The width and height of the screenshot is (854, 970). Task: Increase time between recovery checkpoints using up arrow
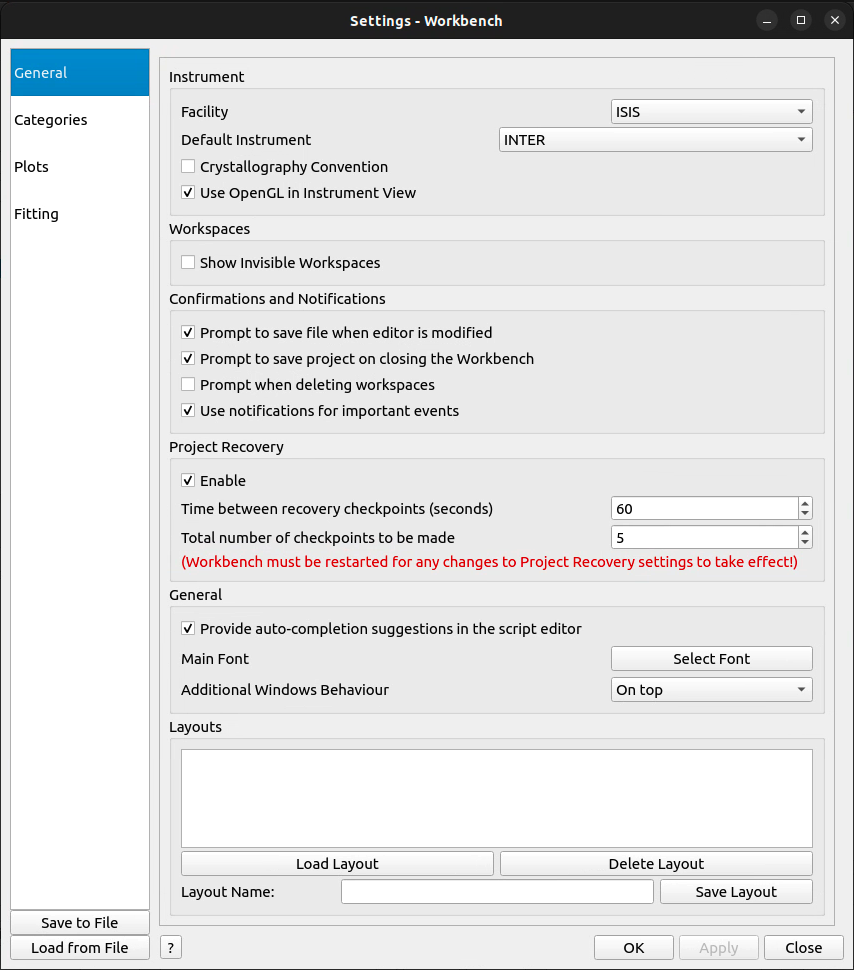coord(805,504)
